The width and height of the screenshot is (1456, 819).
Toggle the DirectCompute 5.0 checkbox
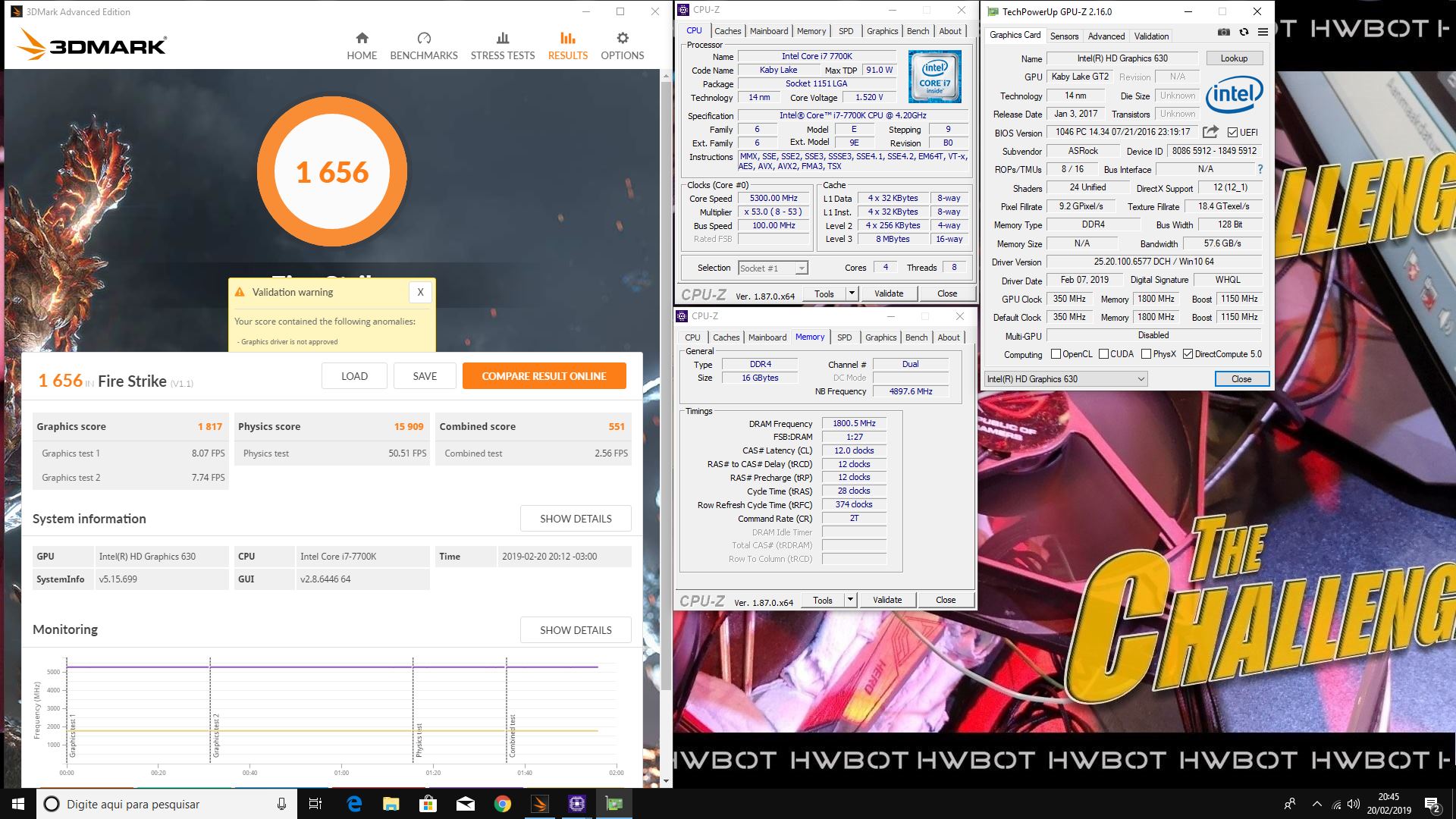[1188, 354]
